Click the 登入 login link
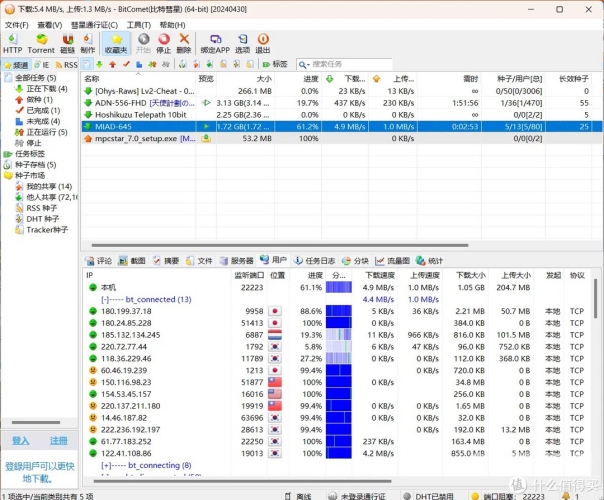 tap(20, 441)
